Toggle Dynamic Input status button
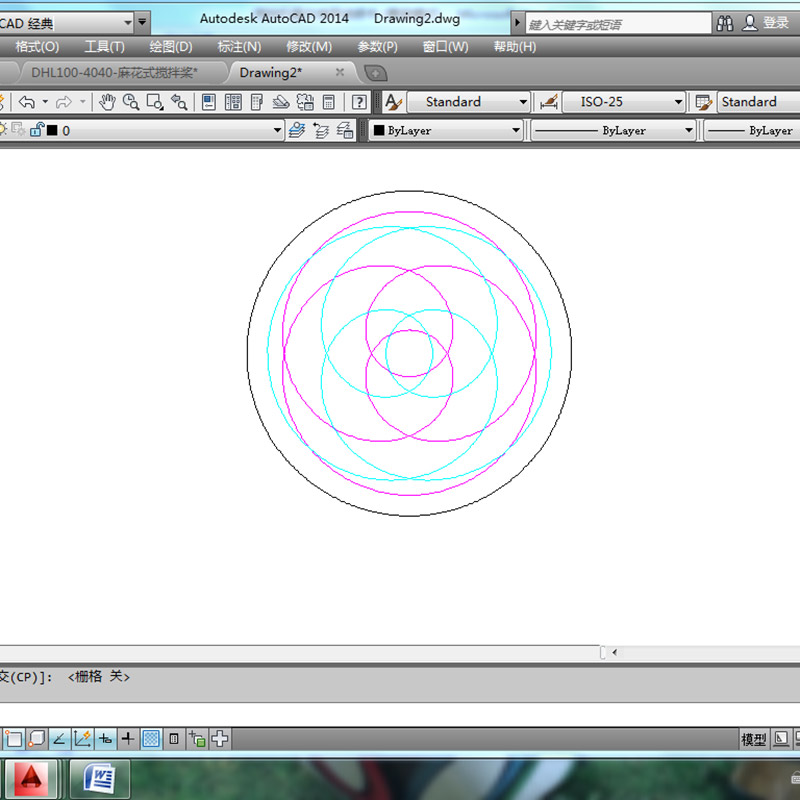 (x=105, y=738)
